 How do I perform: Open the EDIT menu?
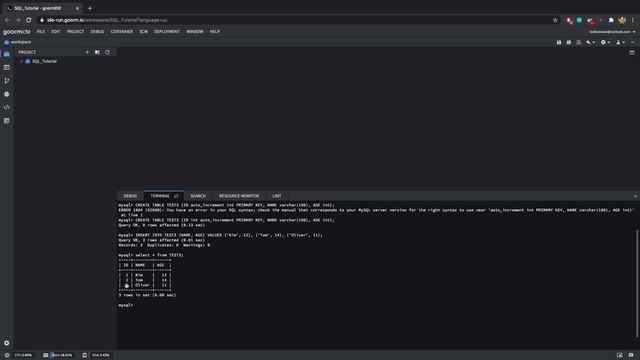point(56,31)
